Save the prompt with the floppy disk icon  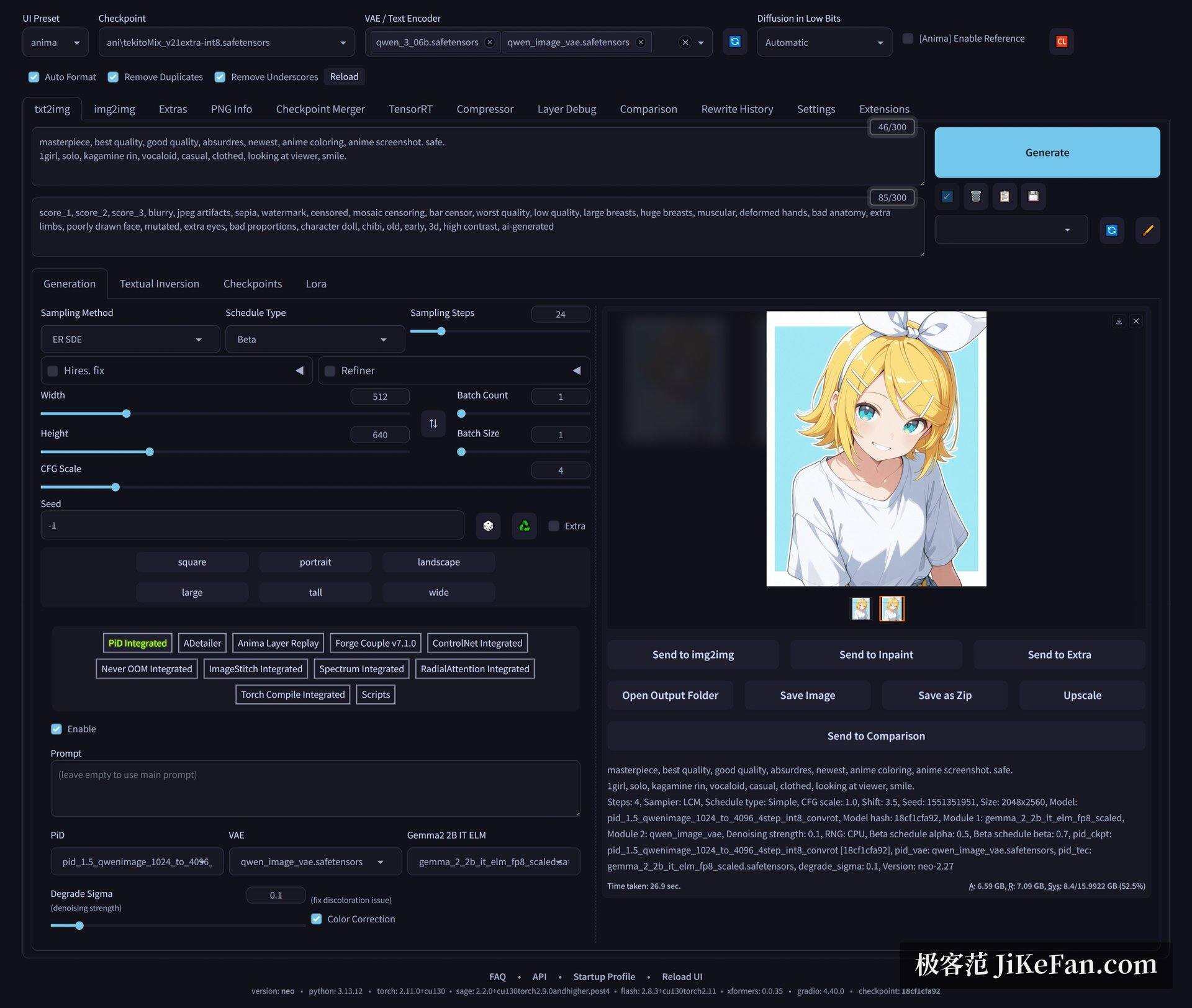click(x=1033, y=197)
